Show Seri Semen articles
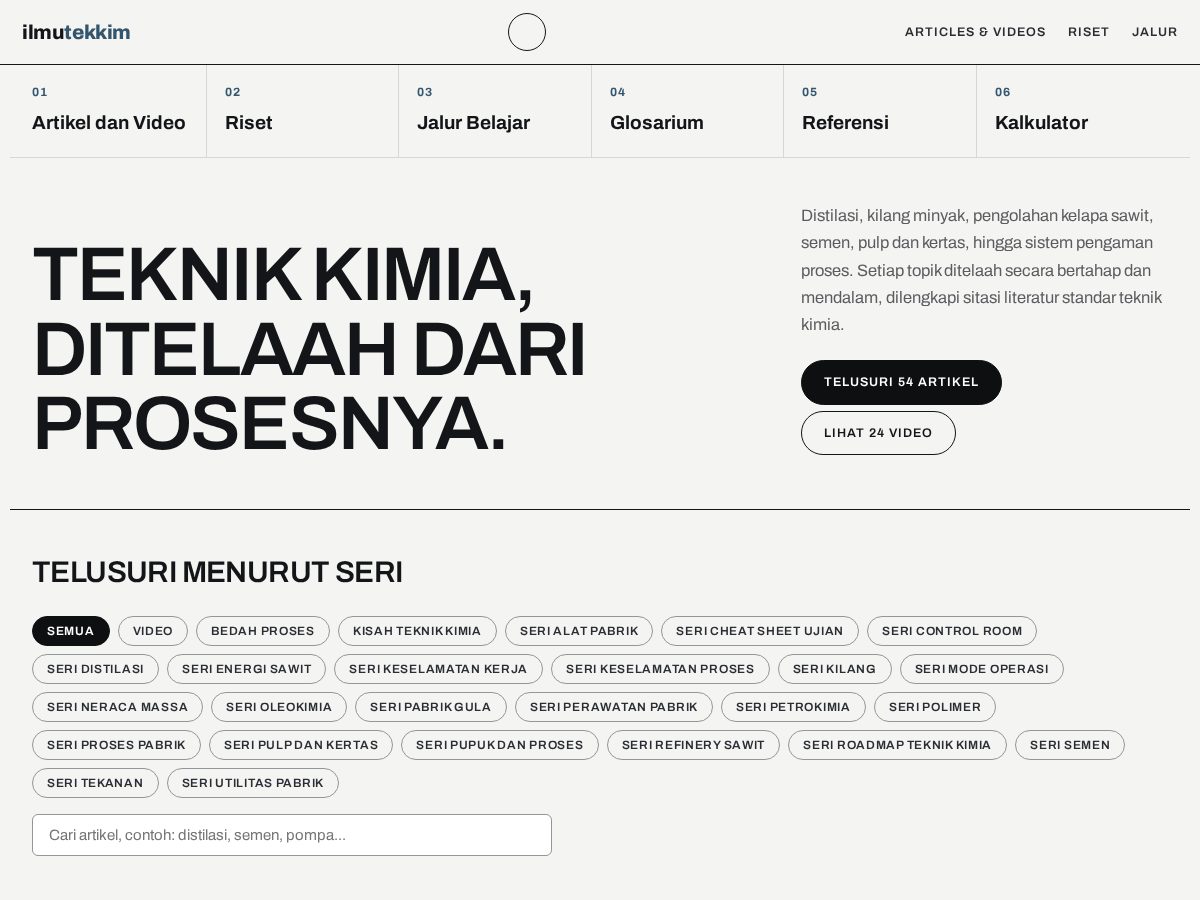This screenshot has width=1200, height=900. [1070, 745]
